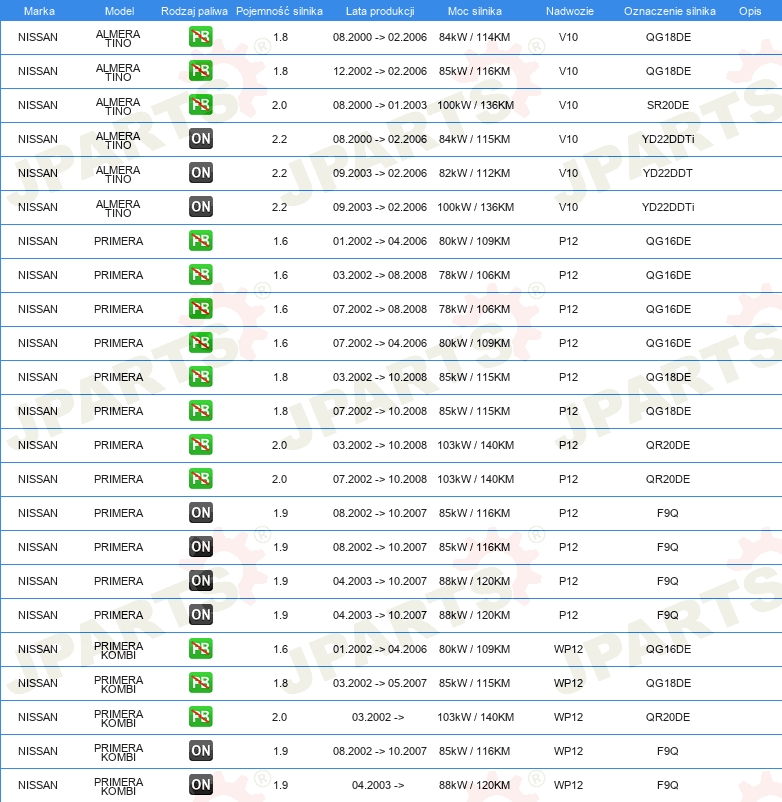Click the 82kW / 112KM power value
This screenshot has width=782, height=802.
[x=474, y=173]
